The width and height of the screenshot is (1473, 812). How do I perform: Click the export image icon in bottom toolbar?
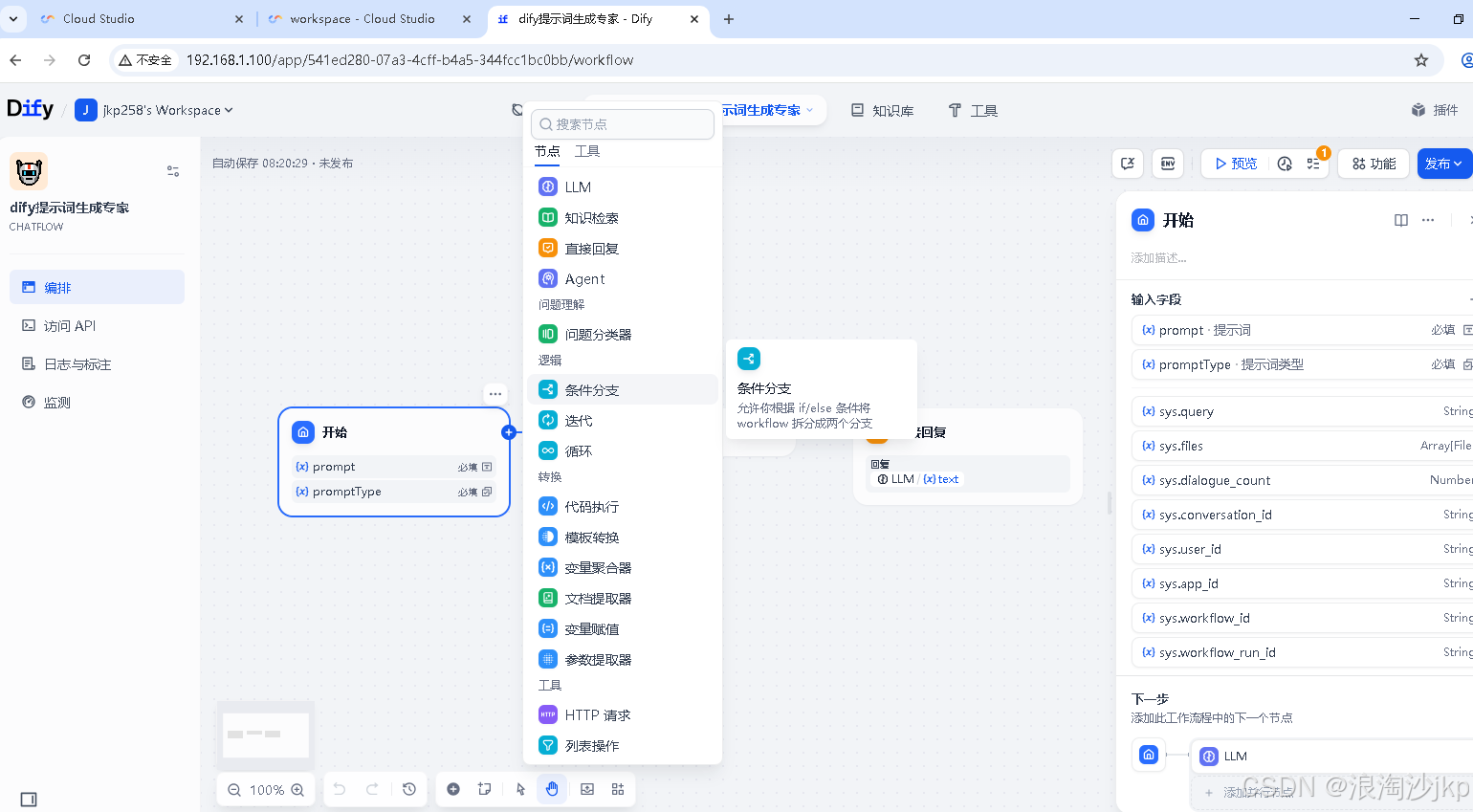587,789
